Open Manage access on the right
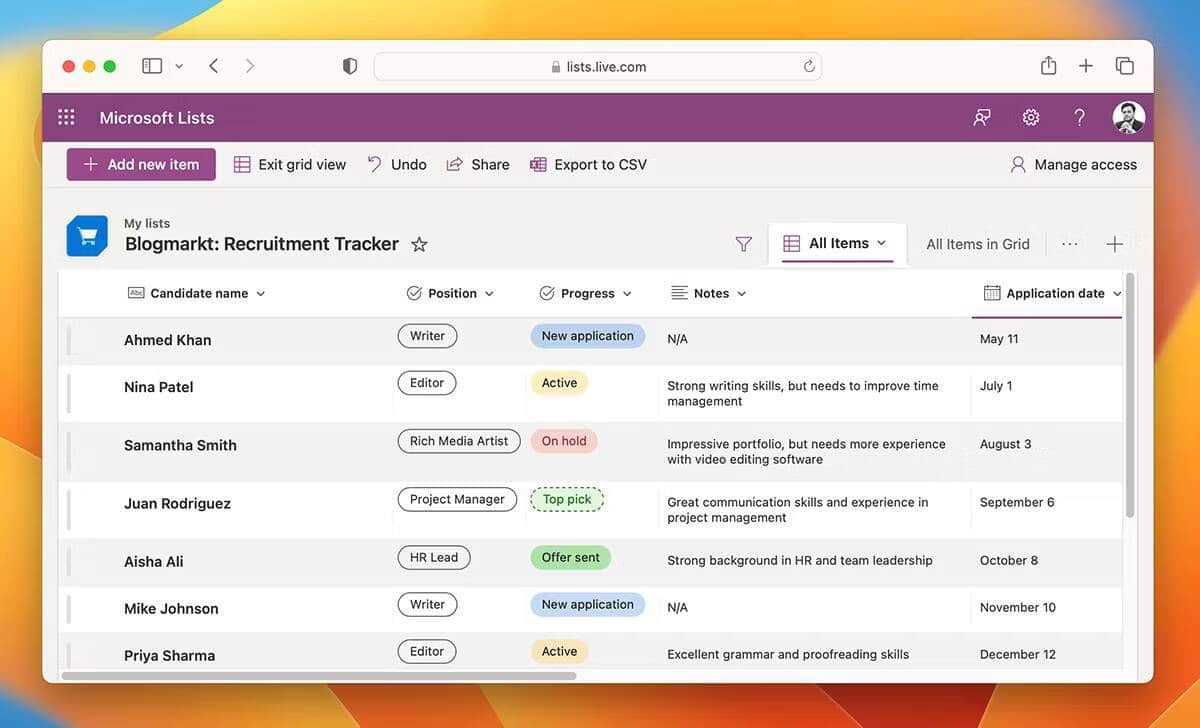Screen dimensions: 1200x728 (x=1073, y=164)
